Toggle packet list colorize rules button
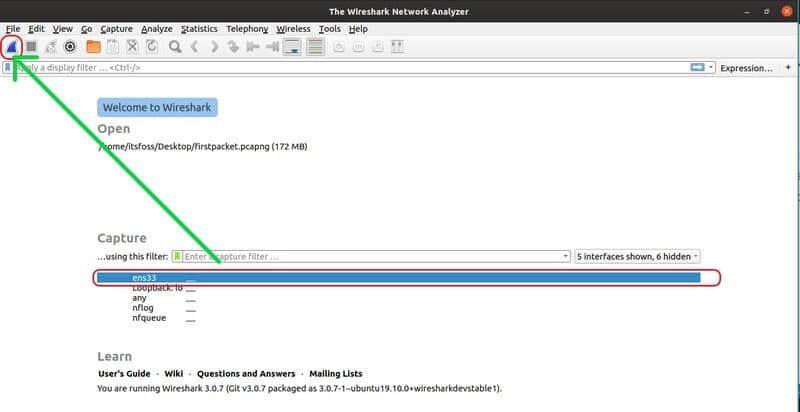Viewport: 800px width, 412px height. pos(315,46)
